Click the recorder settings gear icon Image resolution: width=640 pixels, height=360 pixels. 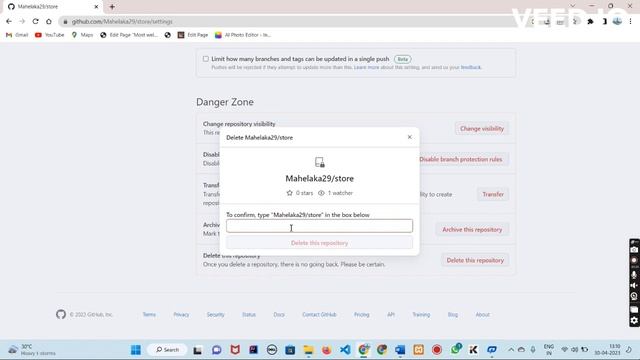(x=634, y=321)
